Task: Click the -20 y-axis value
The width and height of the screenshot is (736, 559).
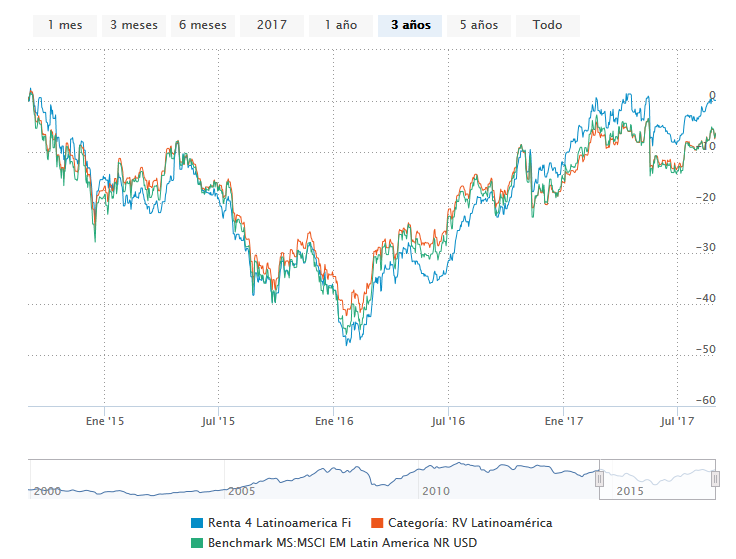Action: (x=705, y=198)
